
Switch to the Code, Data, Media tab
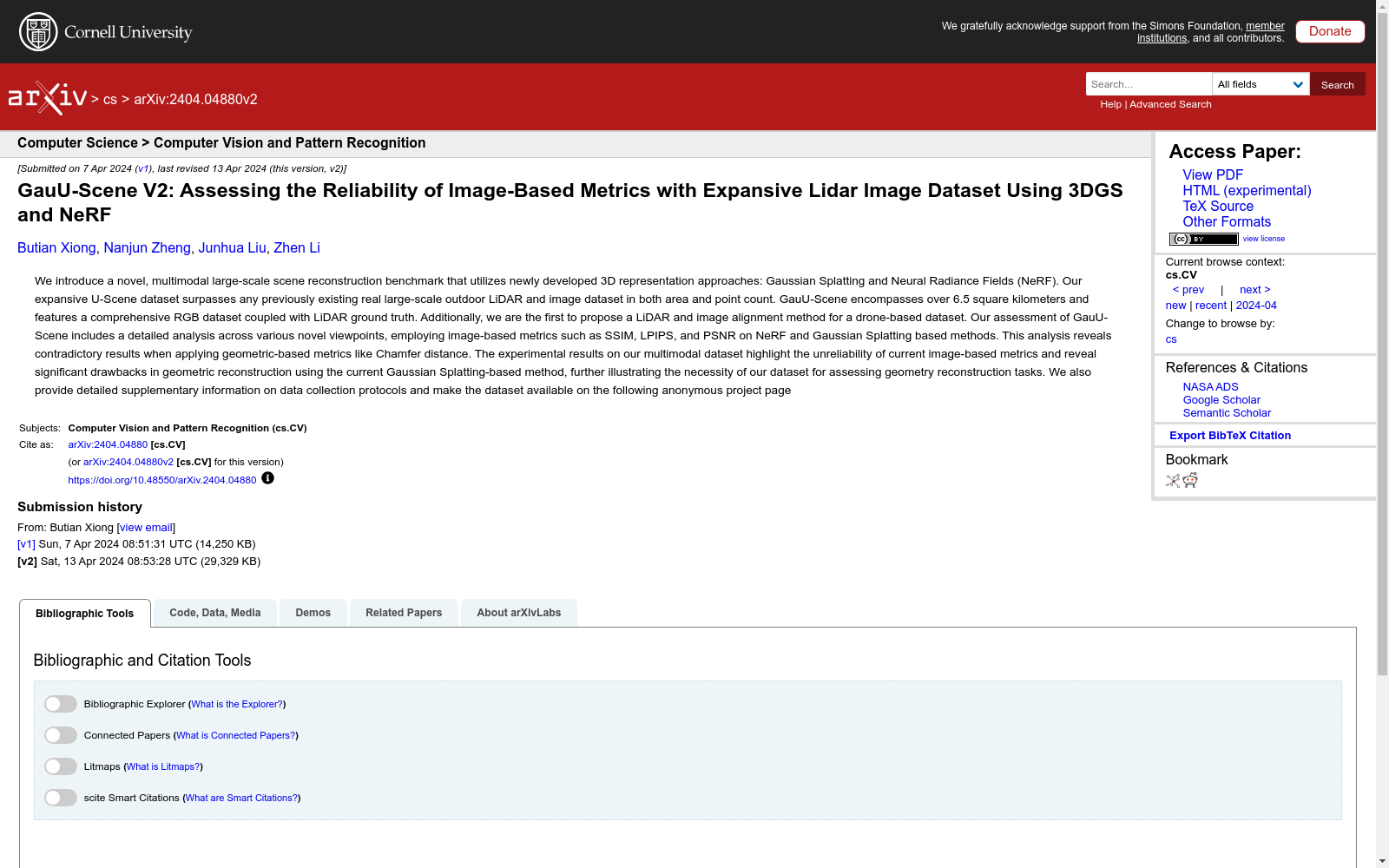click(215, 613)
